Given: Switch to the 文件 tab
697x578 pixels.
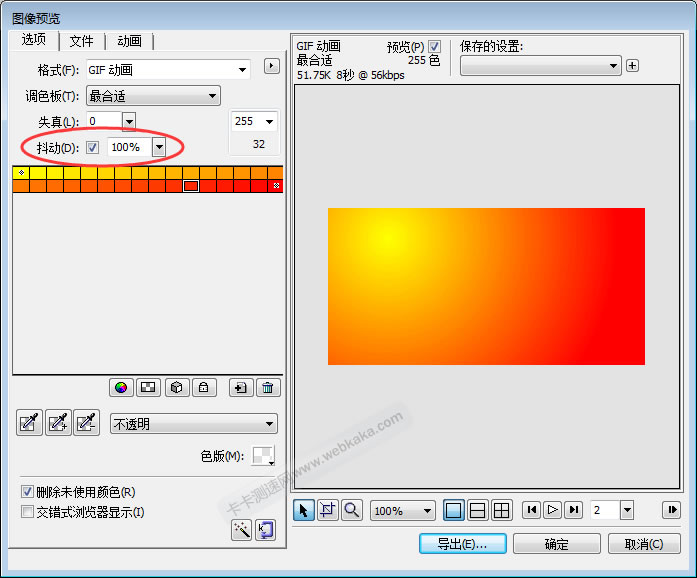Looking at the screenshot, I should [81, 41].
